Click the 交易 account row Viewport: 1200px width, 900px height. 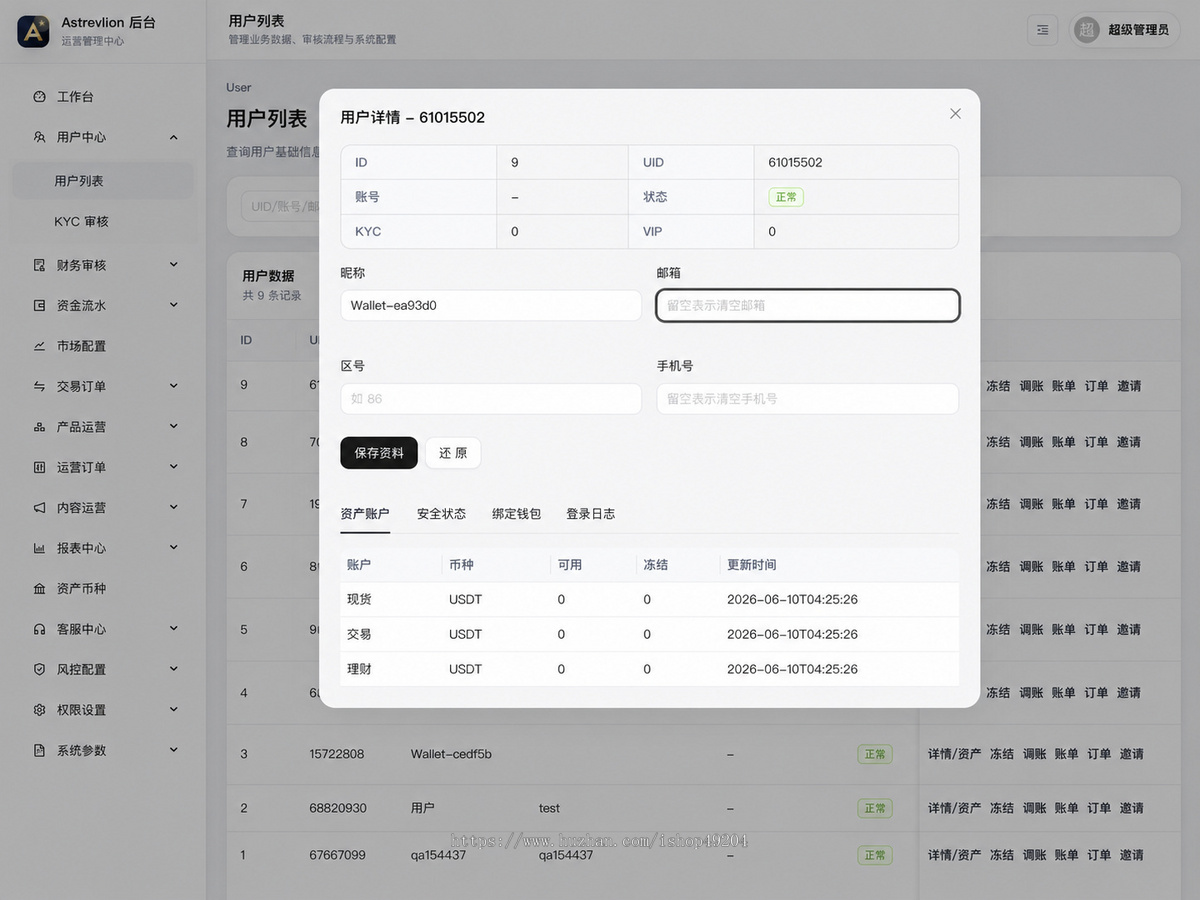coord(649,634)
